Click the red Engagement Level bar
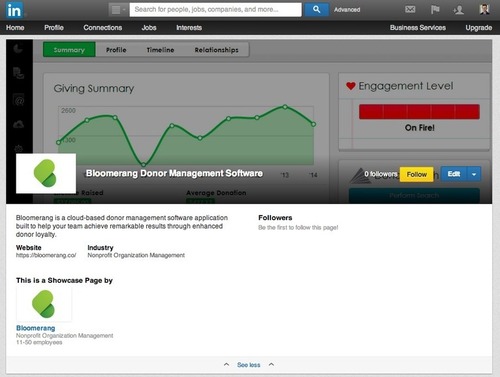Viewport: 500px width, 377px height. coord(419,112)
